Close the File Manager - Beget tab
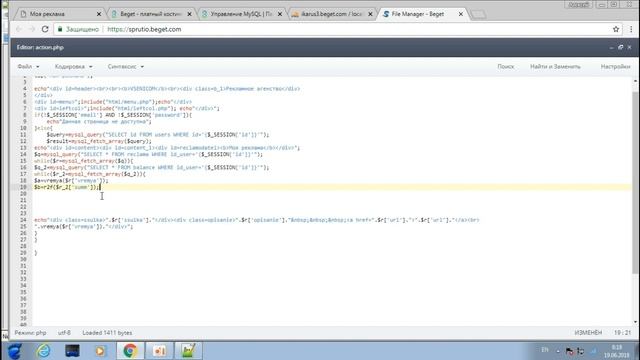 coord(461,14)
